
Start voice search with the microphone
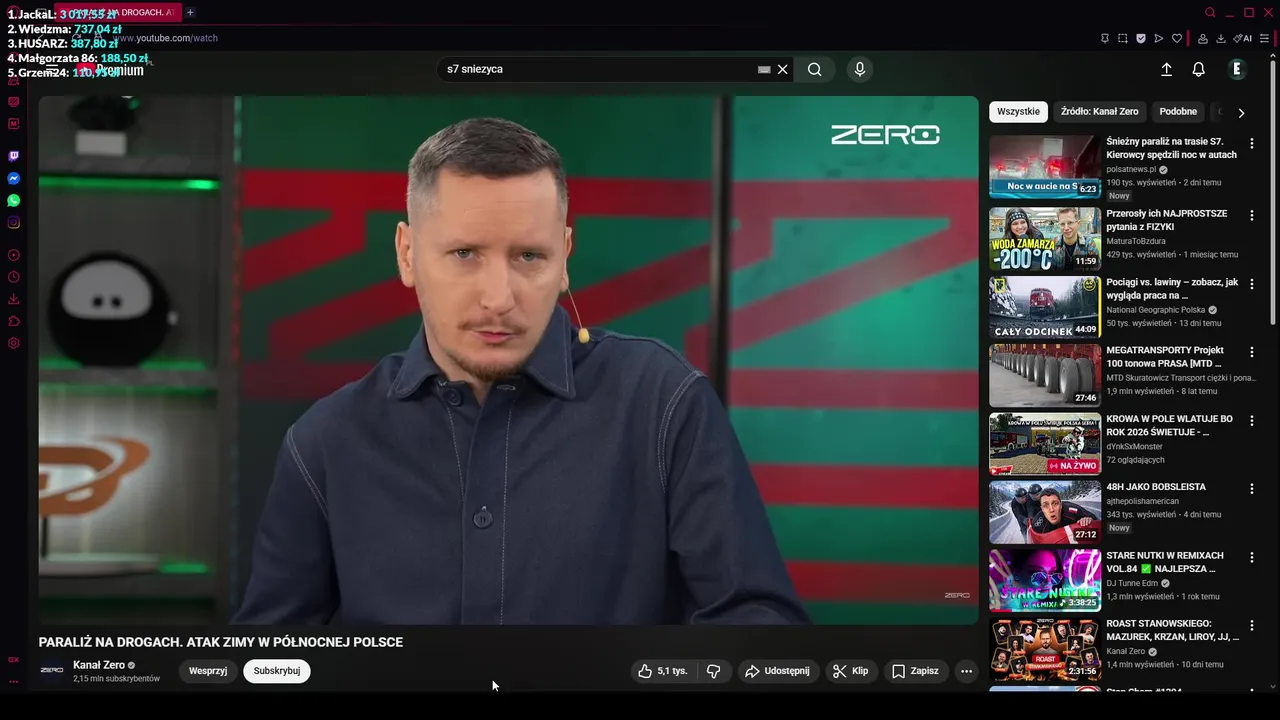[x=859, y=69]
